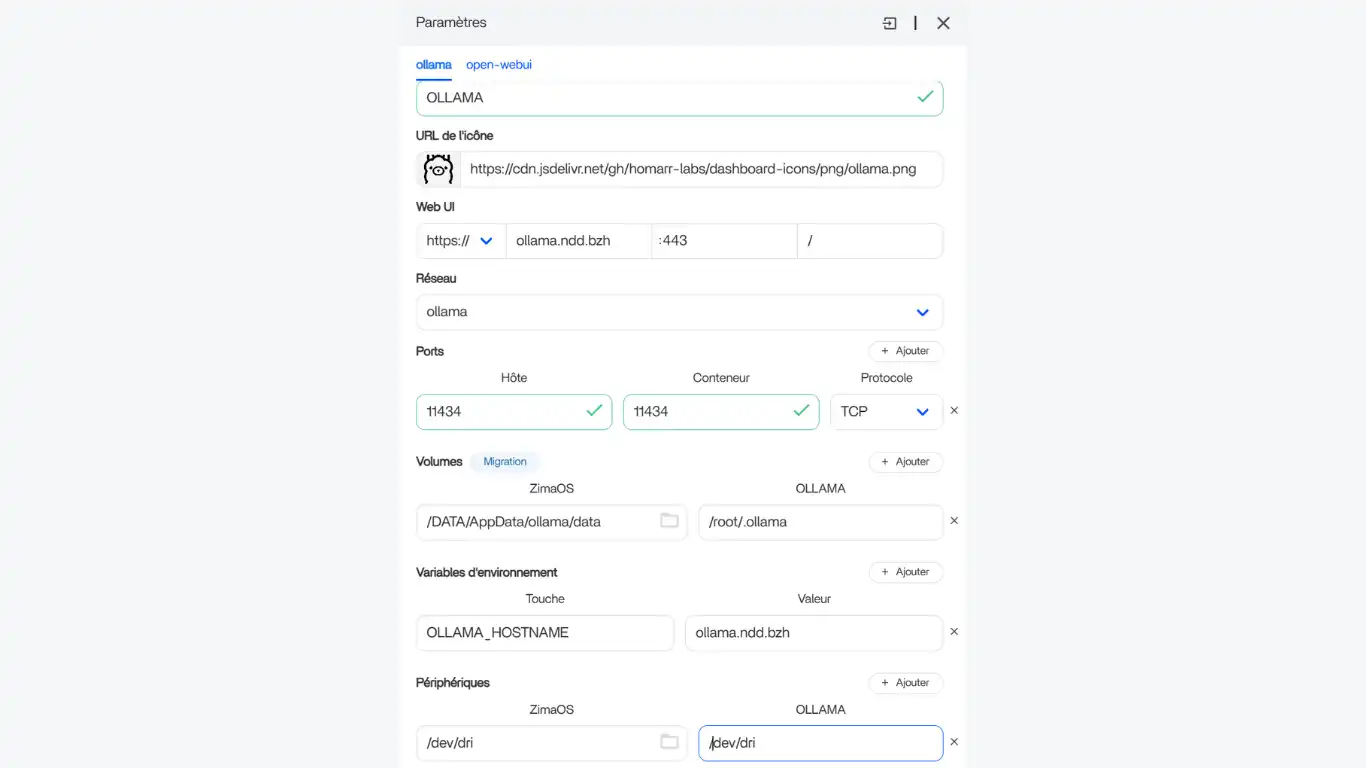
Task: Edit the Web UI path field
Action: (870, 241)
